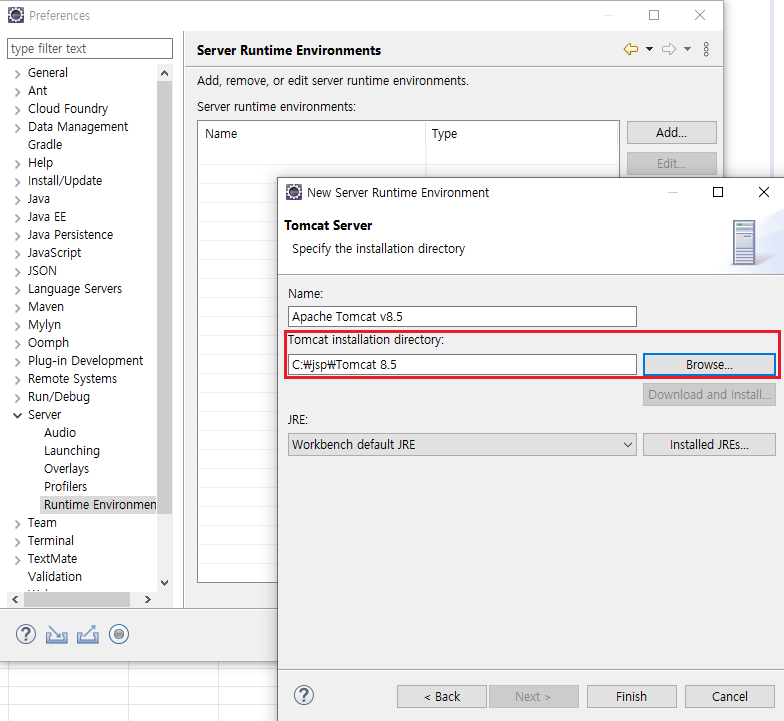Select the Mylyn tree item
Image resolution: width=784 pixels, height=721 pixels.
[x=44, y=324]
